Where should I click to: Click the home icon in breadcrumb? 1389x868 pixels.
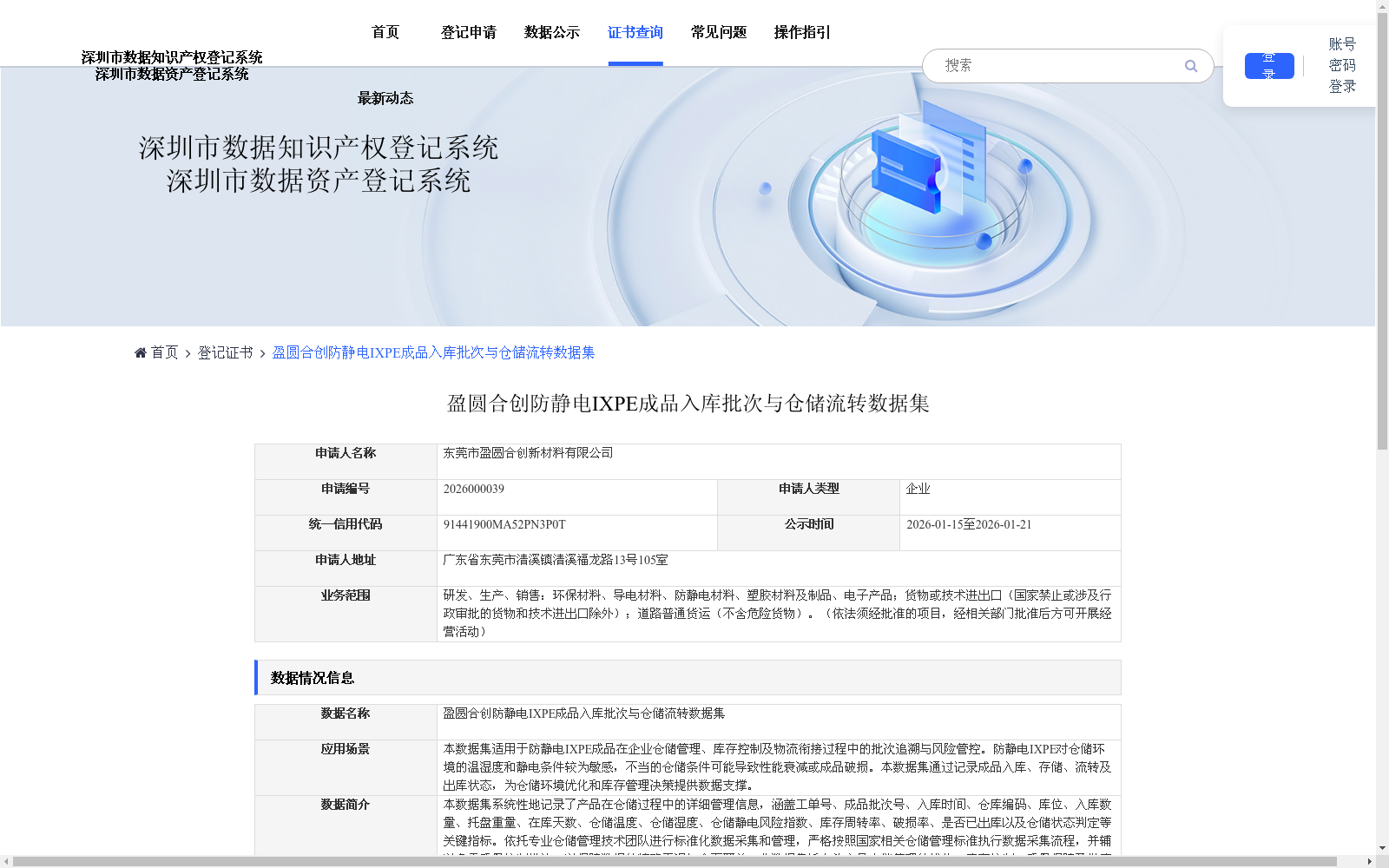(x=141, y=352)
